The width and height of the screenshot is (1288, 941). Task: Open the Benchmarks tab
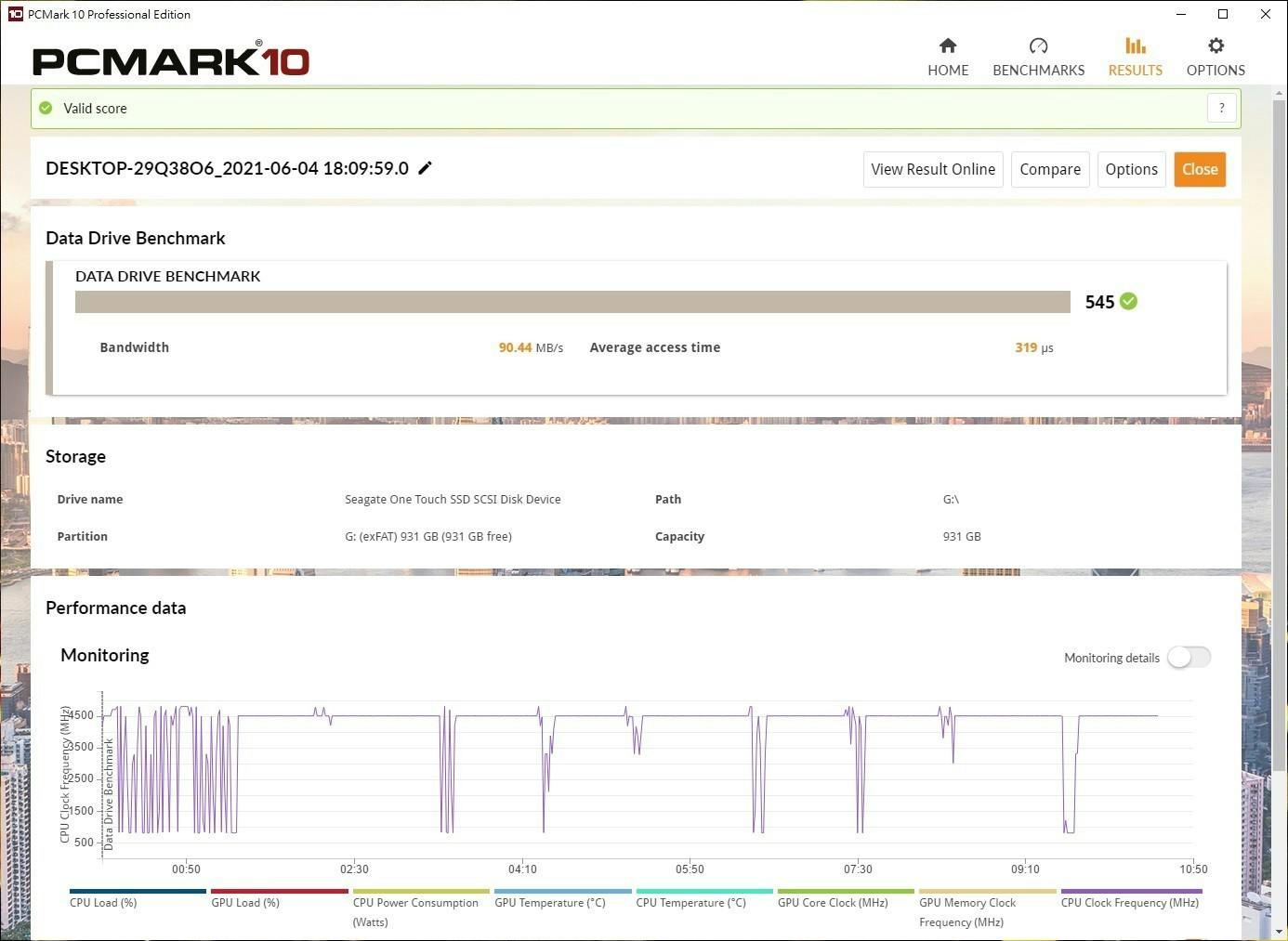click(1038, 58)
